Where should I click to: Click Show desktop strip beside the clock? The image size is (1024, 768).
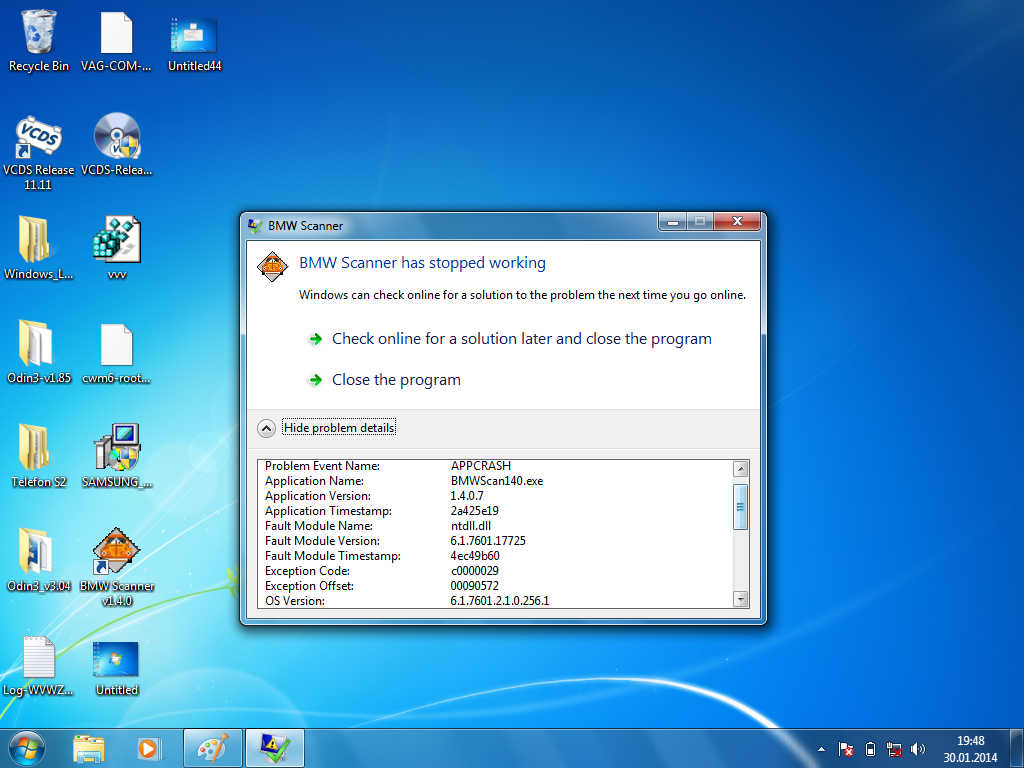click(1017, 748)
